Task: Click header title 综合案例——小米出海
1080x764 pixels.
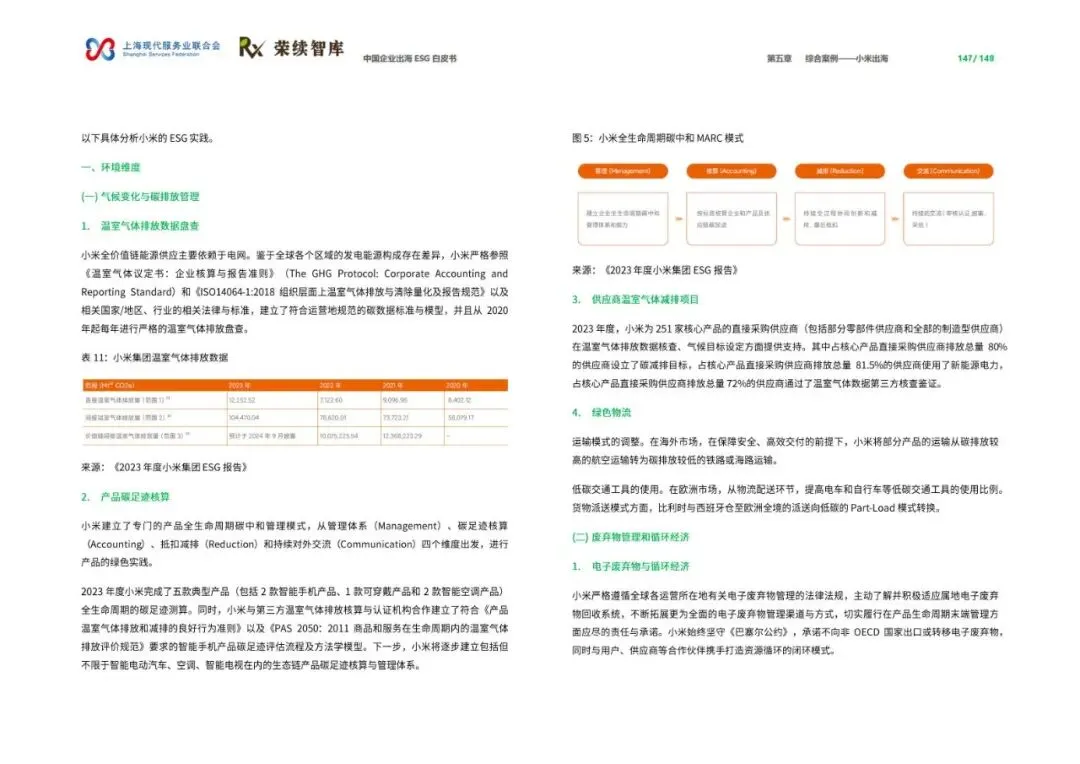Action: point(847,59)
